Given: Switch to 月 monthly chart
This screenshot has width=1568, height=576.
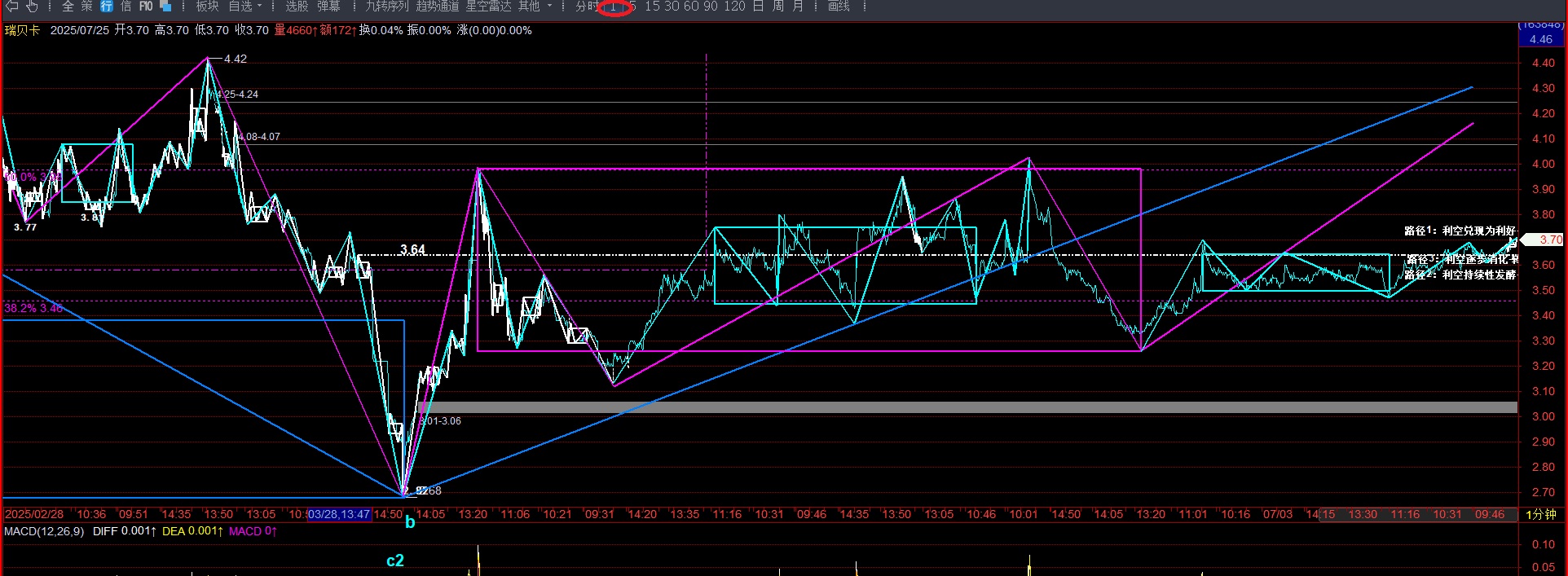Looking at the screenshot, I should click(798, 7).
